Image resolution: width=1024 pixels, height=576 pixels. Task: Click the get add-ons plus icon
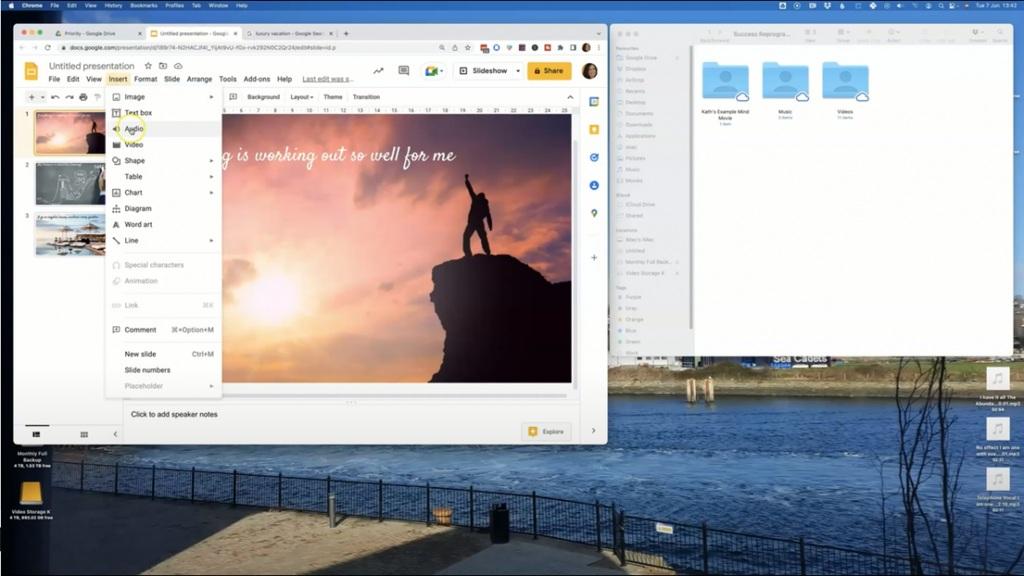click(x=594, y=257)
